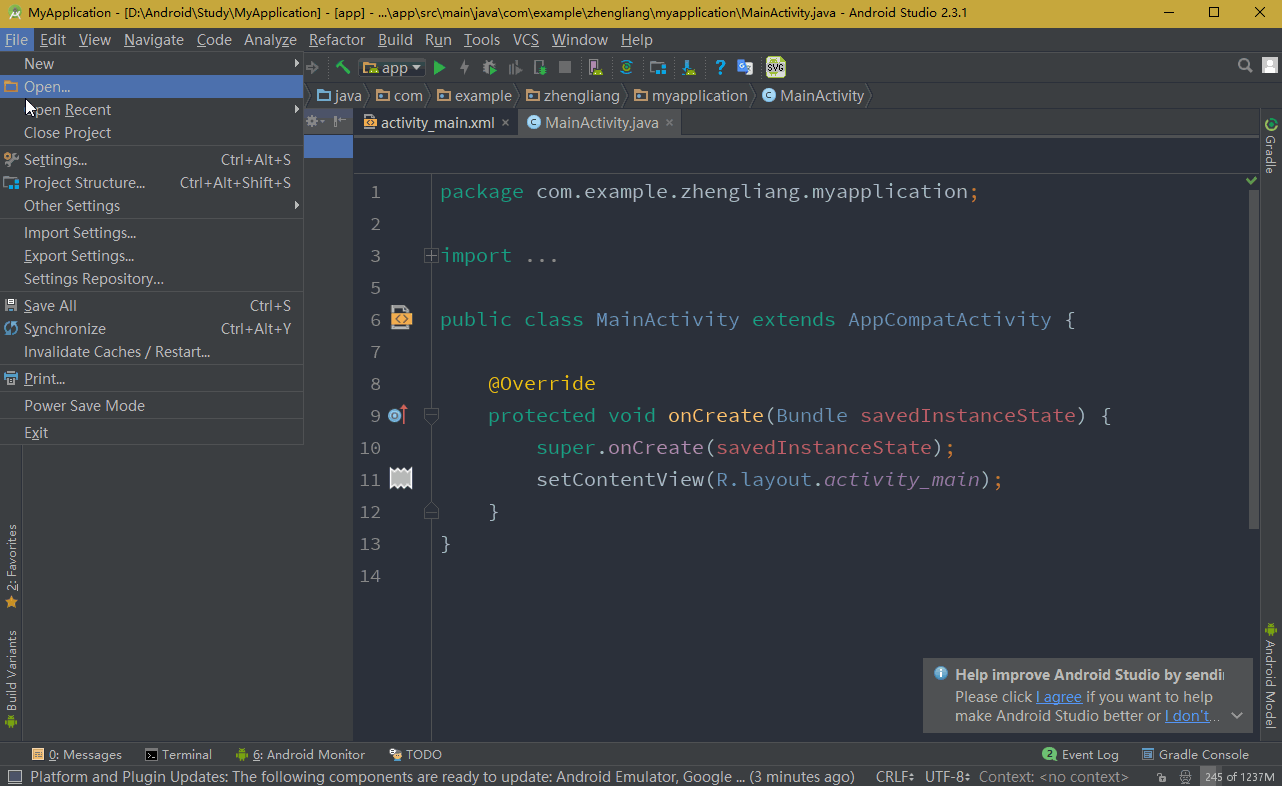Click the Run with Coverage icon
Image resolution: width=1282 pixels, height=786 pixels.
[x=515, y=68]
